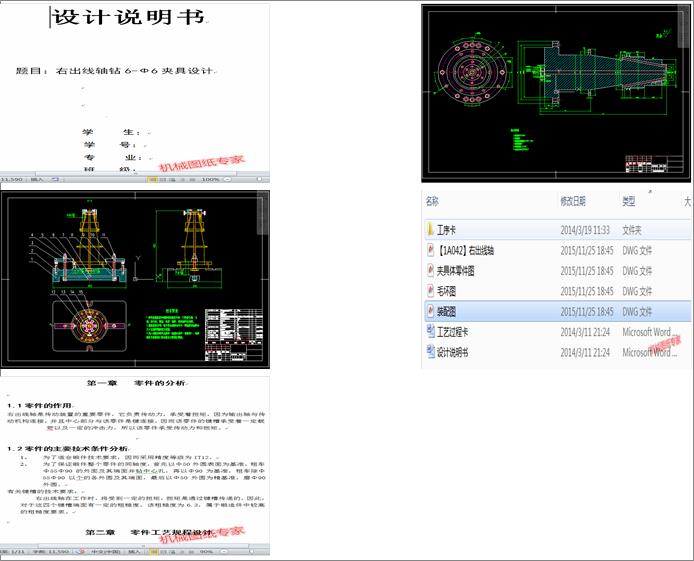The width and height of the screenshot is (694, 561).
Task: Click the DWG icon beside 【1A042】右出线轴
Action: pyautogui.click(x=430, y=250)
